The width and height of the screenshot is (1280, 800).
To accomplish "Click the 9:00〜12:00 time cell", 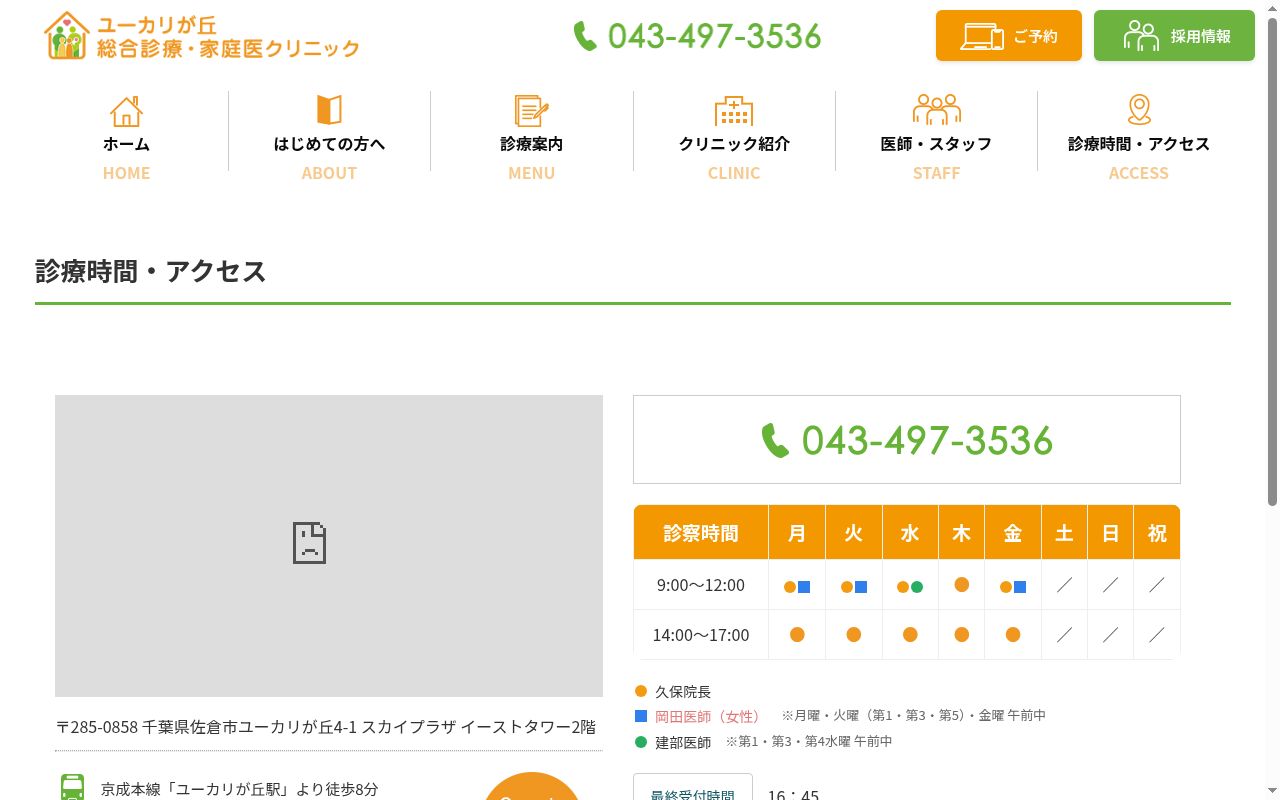I will (701, 585).
